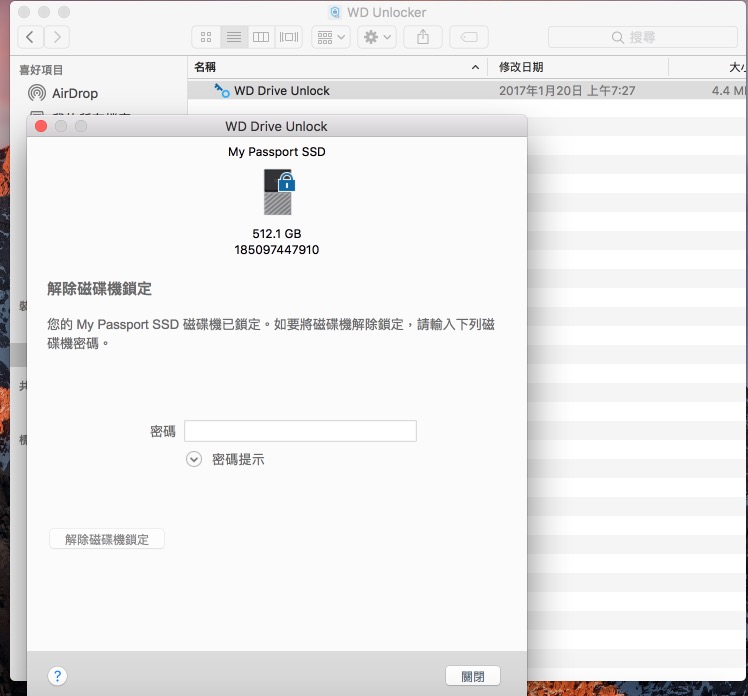Sort files by 名稱 column header
748x696 pixels.
[x=330, y=67]
